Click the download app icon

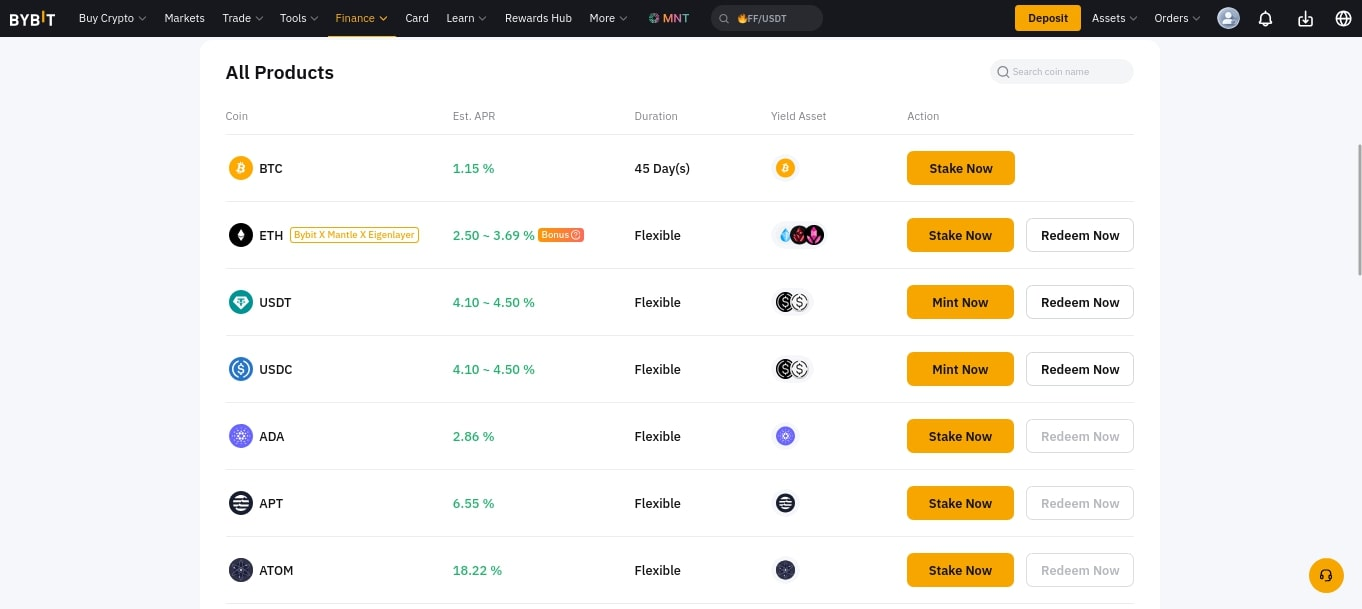(x=1305, y=18)
